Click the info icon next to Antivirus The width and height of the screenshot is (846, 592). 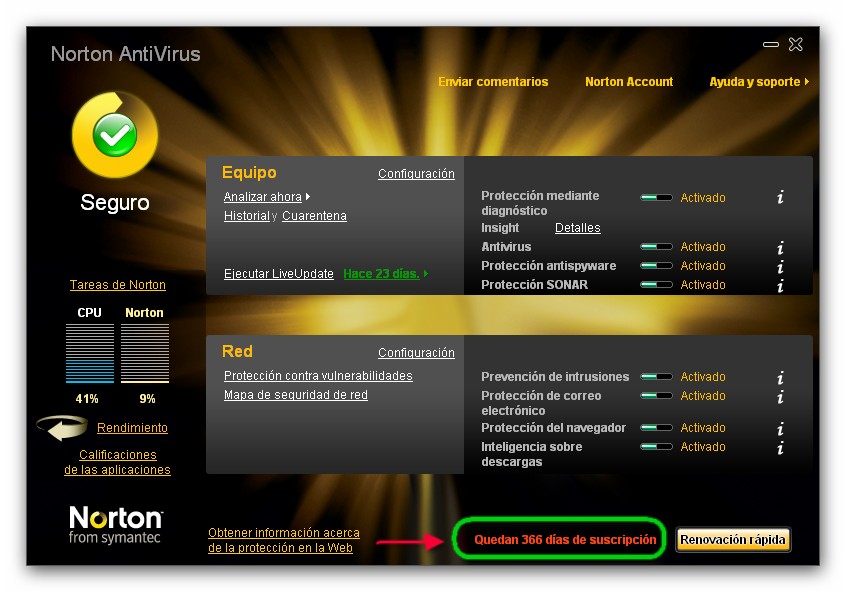[780, 248]
